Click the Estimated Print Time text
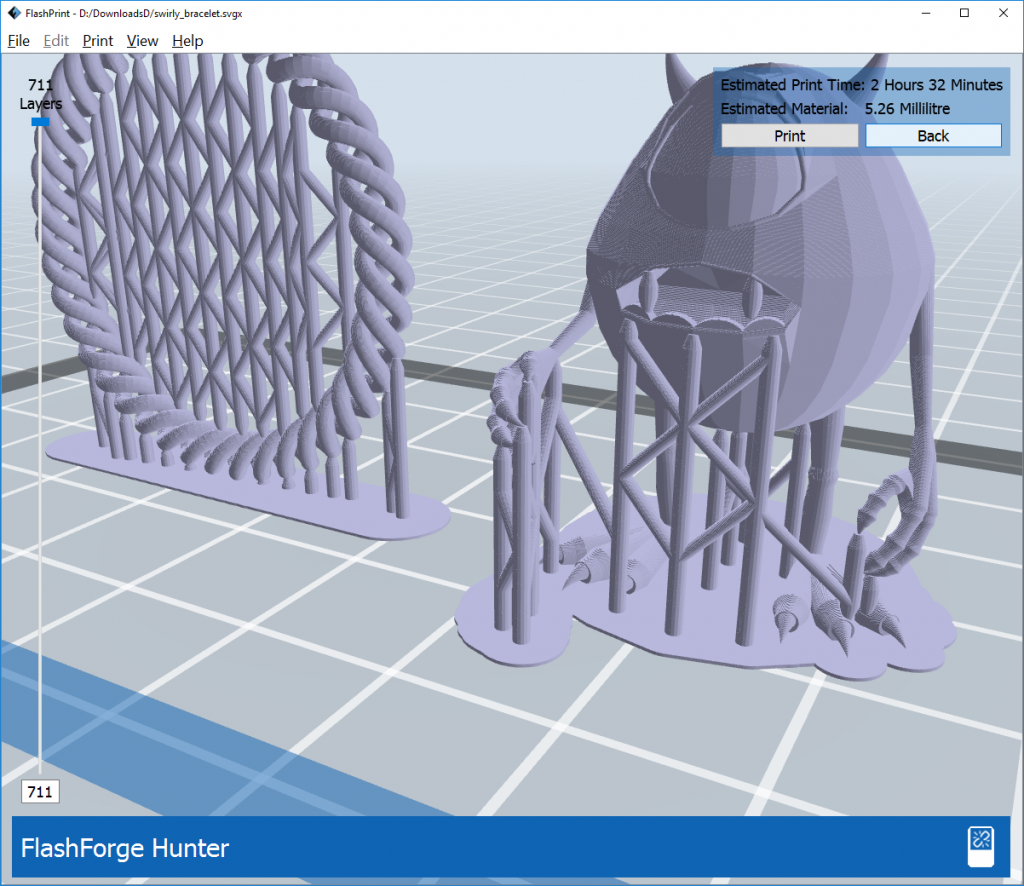This screenshot has height=886, width=1024. pos(861,85)
